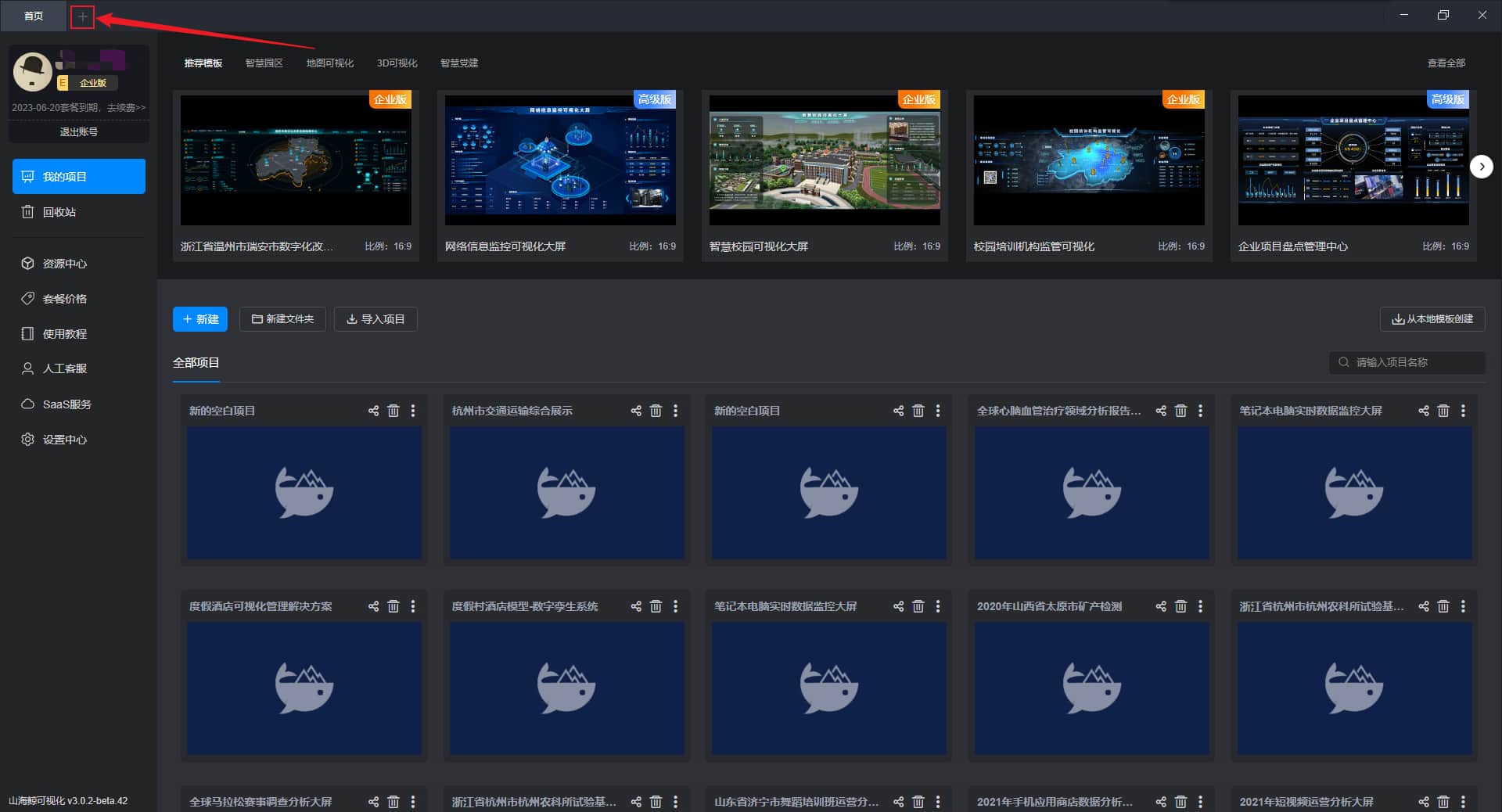Share the 杭州市交通运输综合展示 project
The width and height of the screenshot is (1502, 812).
636,411
